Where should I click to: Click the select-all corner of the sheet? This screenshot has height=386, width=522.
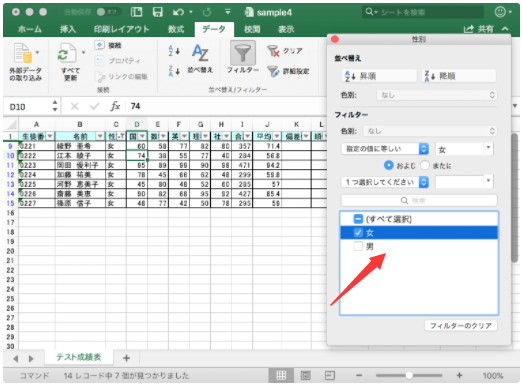11,125
